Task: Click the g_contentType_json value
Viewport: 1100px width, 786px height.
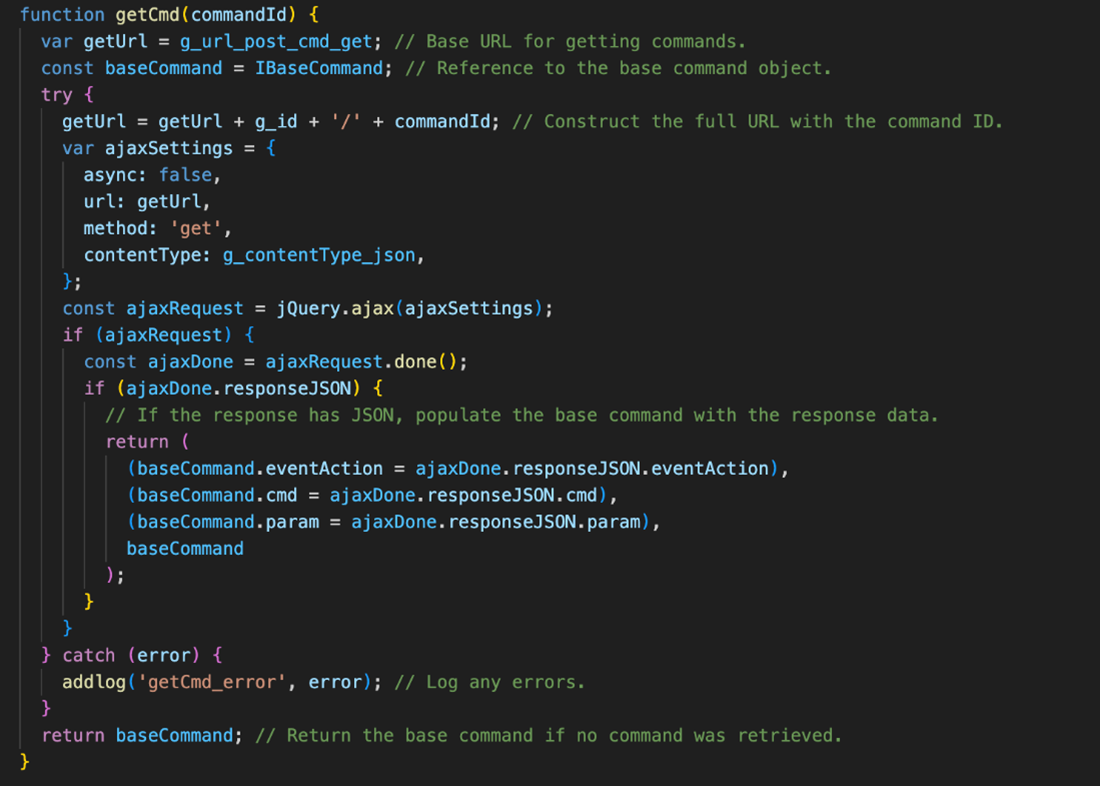Action: pyautogui.click(x=318, y=255)
